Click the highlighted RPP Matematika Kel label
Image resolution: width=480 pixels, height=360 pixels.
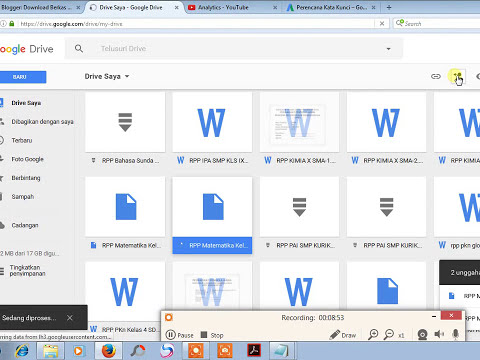coord(212,245)
